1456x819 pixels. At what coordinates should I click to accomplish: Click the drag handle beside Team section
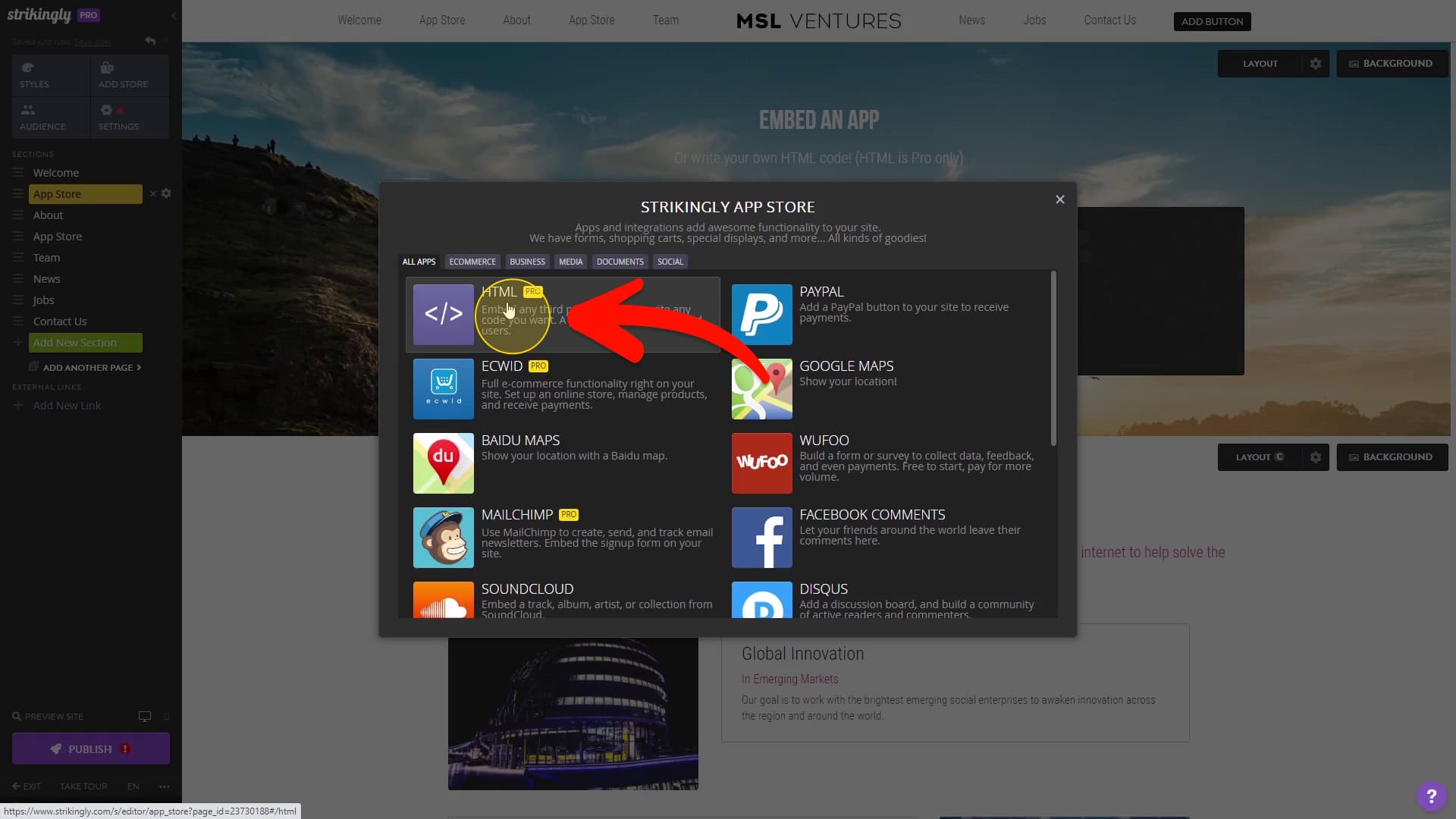tap(18, 258)
